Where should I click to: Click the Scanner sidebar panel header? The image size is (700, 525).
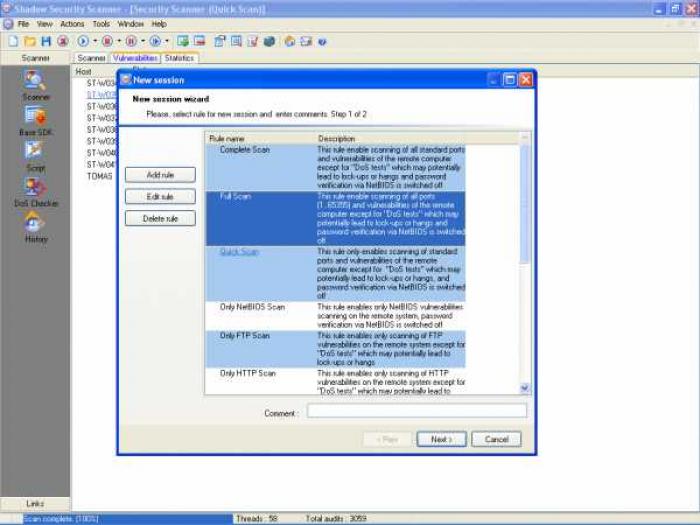[35, 58]
